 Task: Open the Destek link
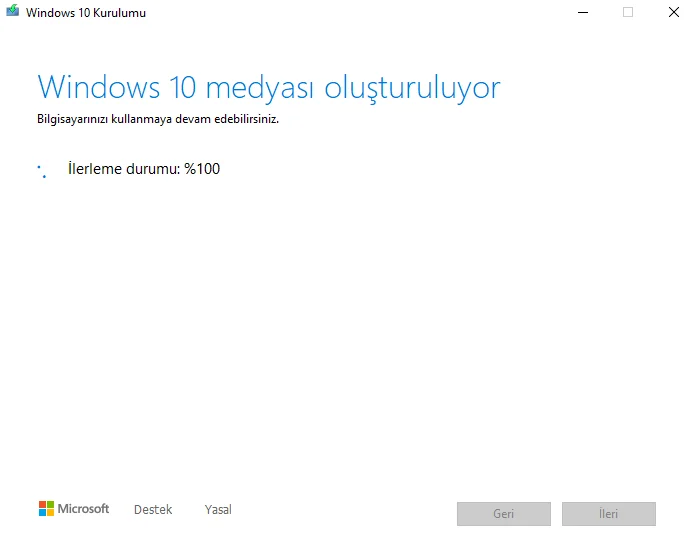coord(153,510)
